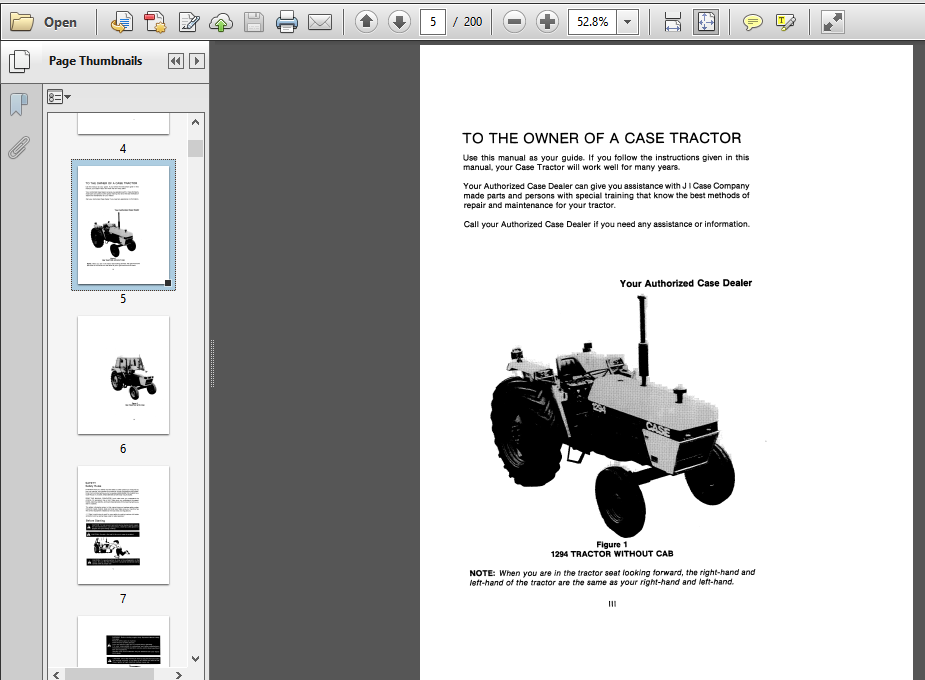Click the double-left-arrow button in the Page Thumbnails header
The width and height of the screenshot is (925, 680).
176,61
